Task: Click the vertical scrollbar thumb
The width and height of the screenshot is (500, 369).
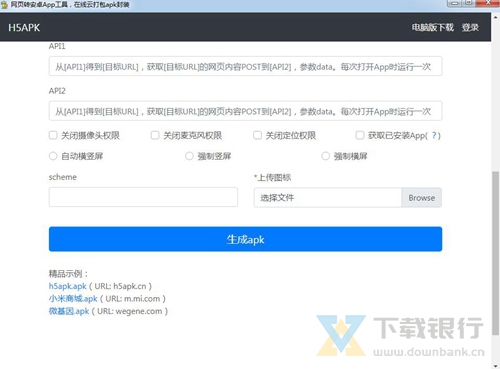Action: (496, 253)
